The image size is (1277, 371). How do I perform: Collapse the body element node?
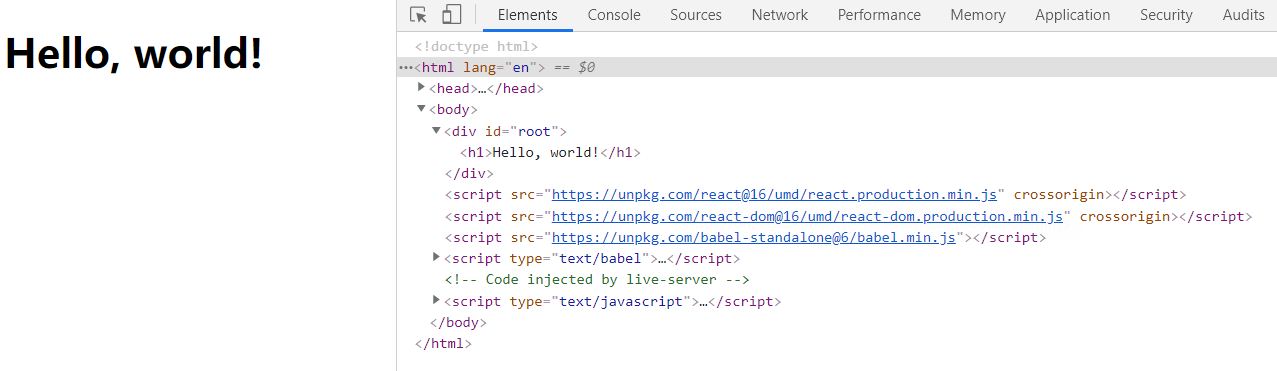pyautogui.click(x=421, y=109)
